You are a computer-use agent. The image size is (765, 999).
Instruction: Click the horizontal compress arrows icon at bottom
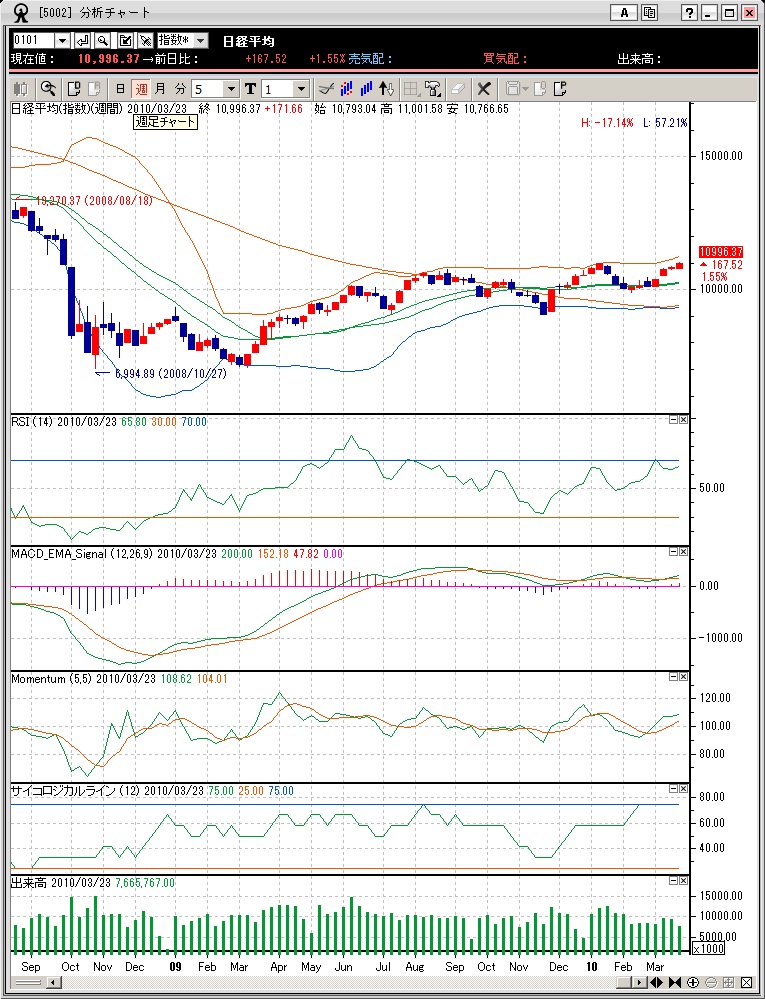click(x=675, y=983)
